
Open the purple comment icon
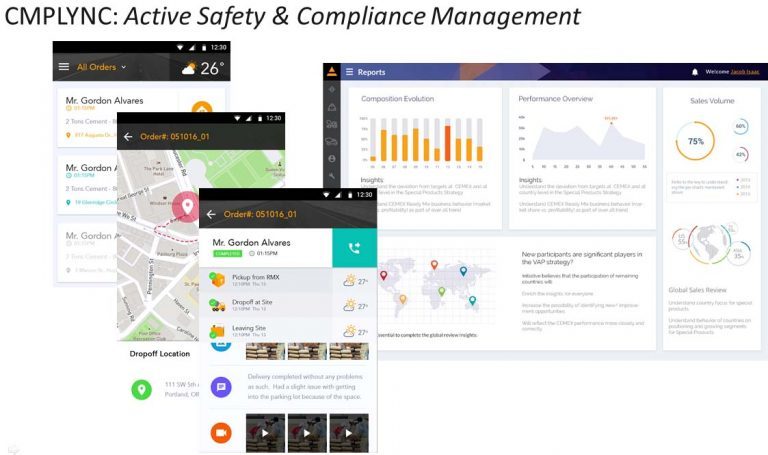pos(221,387)
